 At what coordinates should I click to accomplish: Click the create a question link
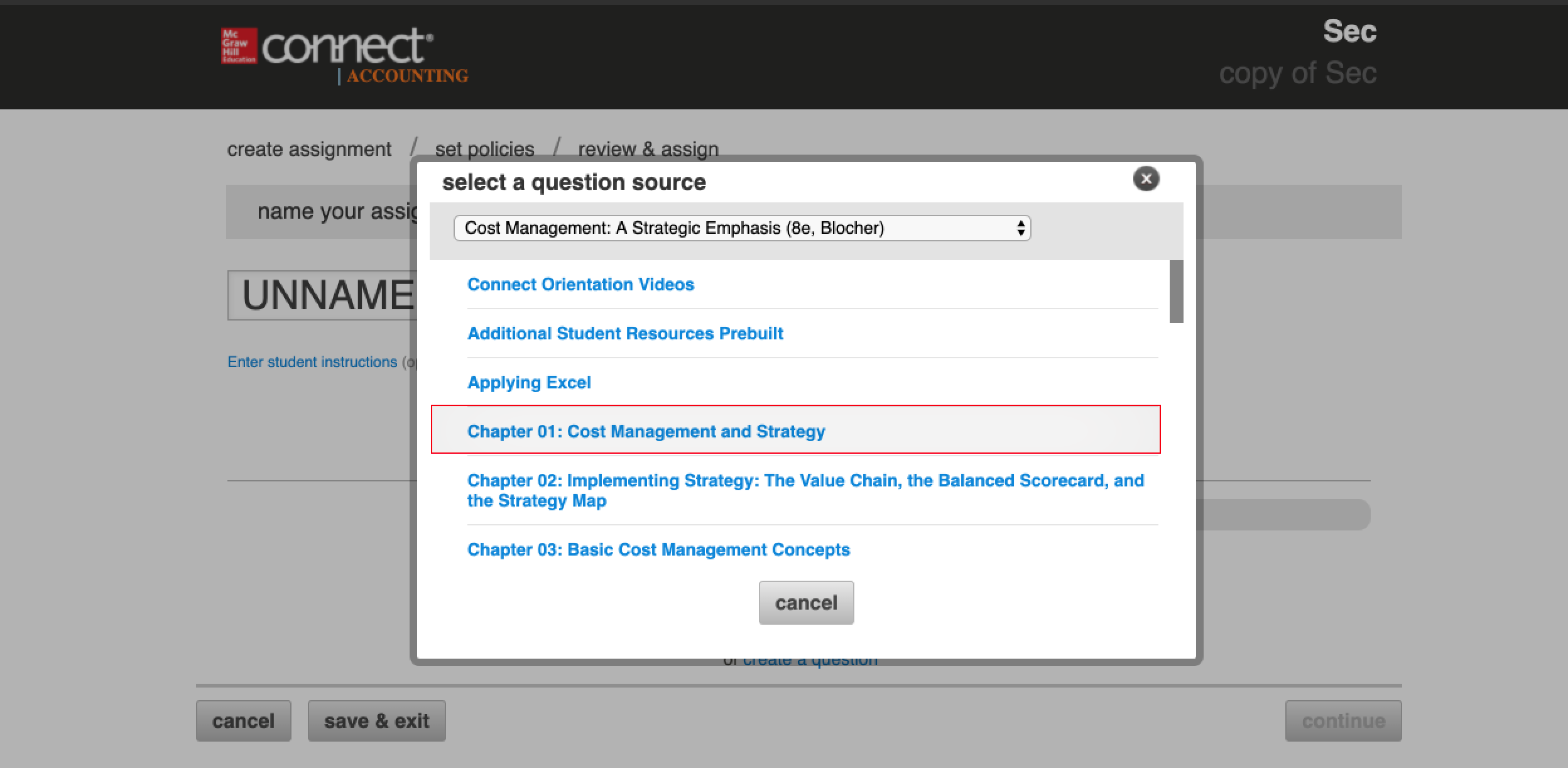click(810, 662)
